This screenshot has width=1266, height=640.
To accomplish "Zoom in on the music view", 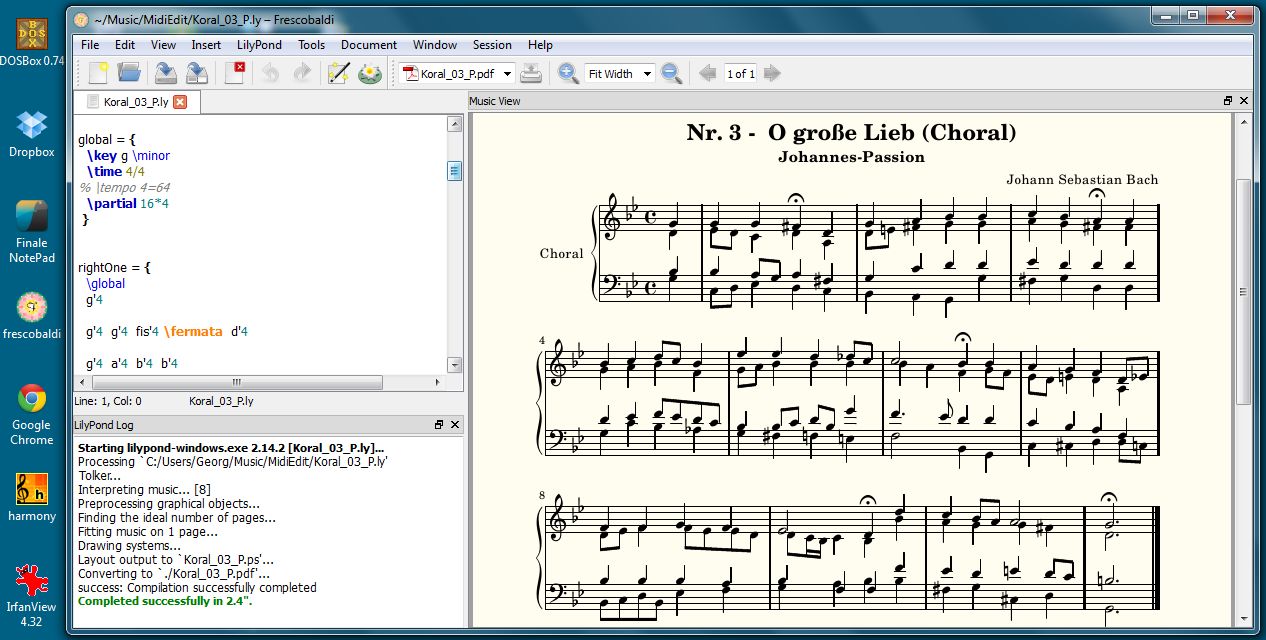I will point(568,73).
